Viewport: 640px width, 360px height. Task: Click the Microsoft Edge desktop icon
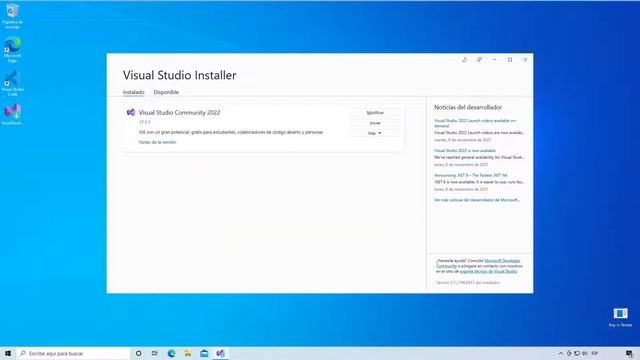tap(12, 49)
